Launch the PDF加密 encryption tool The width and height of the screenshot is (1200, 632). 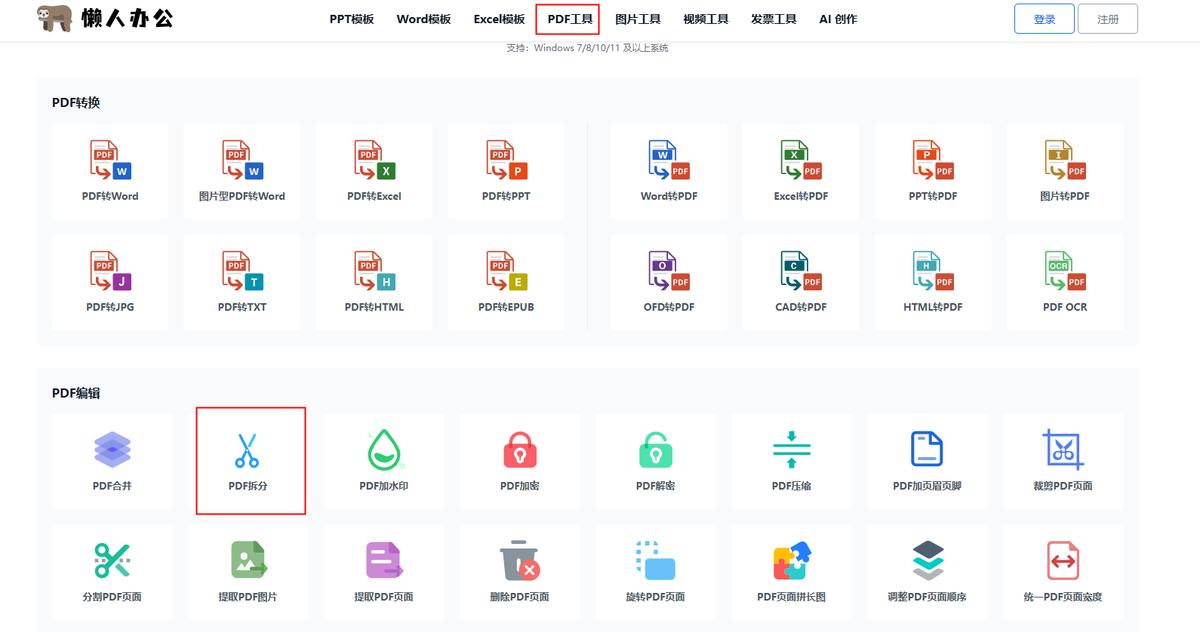click(519, 461)
